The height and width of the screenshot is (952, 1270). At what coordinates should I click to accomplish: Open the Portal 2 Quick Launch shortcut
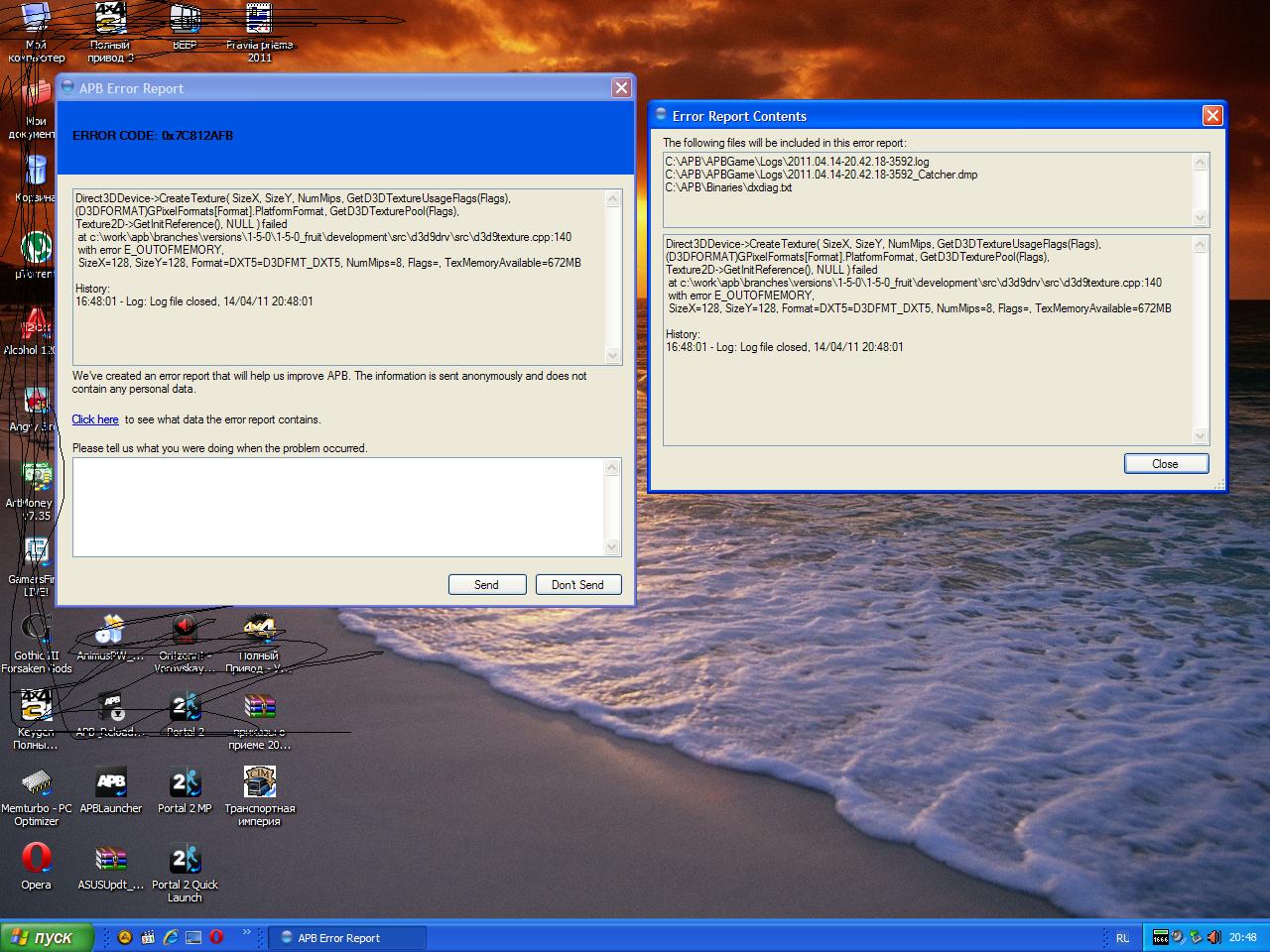coord(185,873)
